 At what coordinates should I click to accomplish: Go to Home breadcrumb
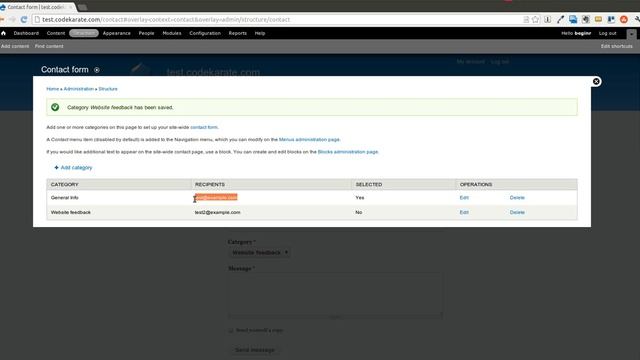[x=53, y=89]
